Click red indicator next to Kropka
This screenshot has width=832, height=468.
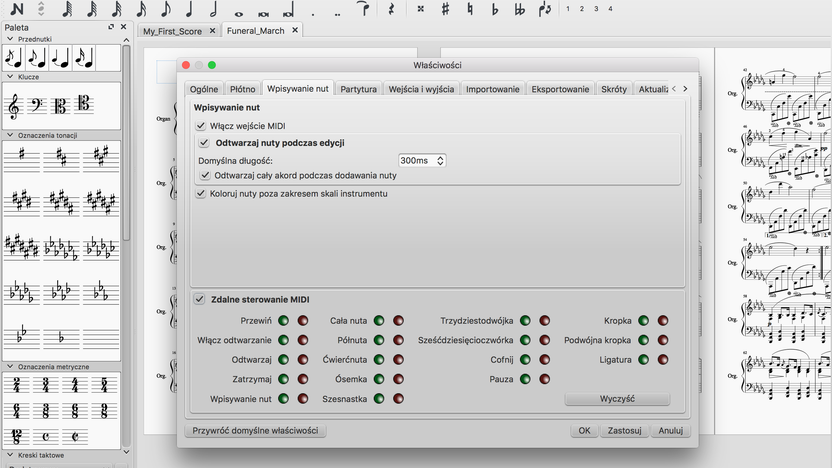[x=663, y=320]
